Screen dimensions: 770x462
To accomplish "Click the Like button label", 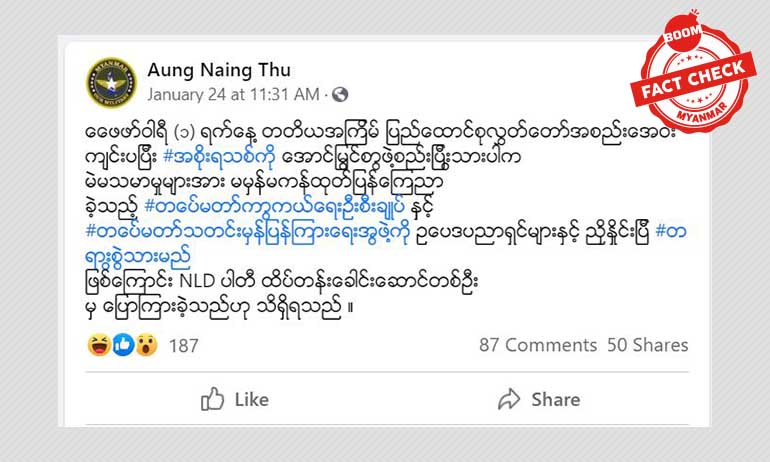I will pos(251,400).
